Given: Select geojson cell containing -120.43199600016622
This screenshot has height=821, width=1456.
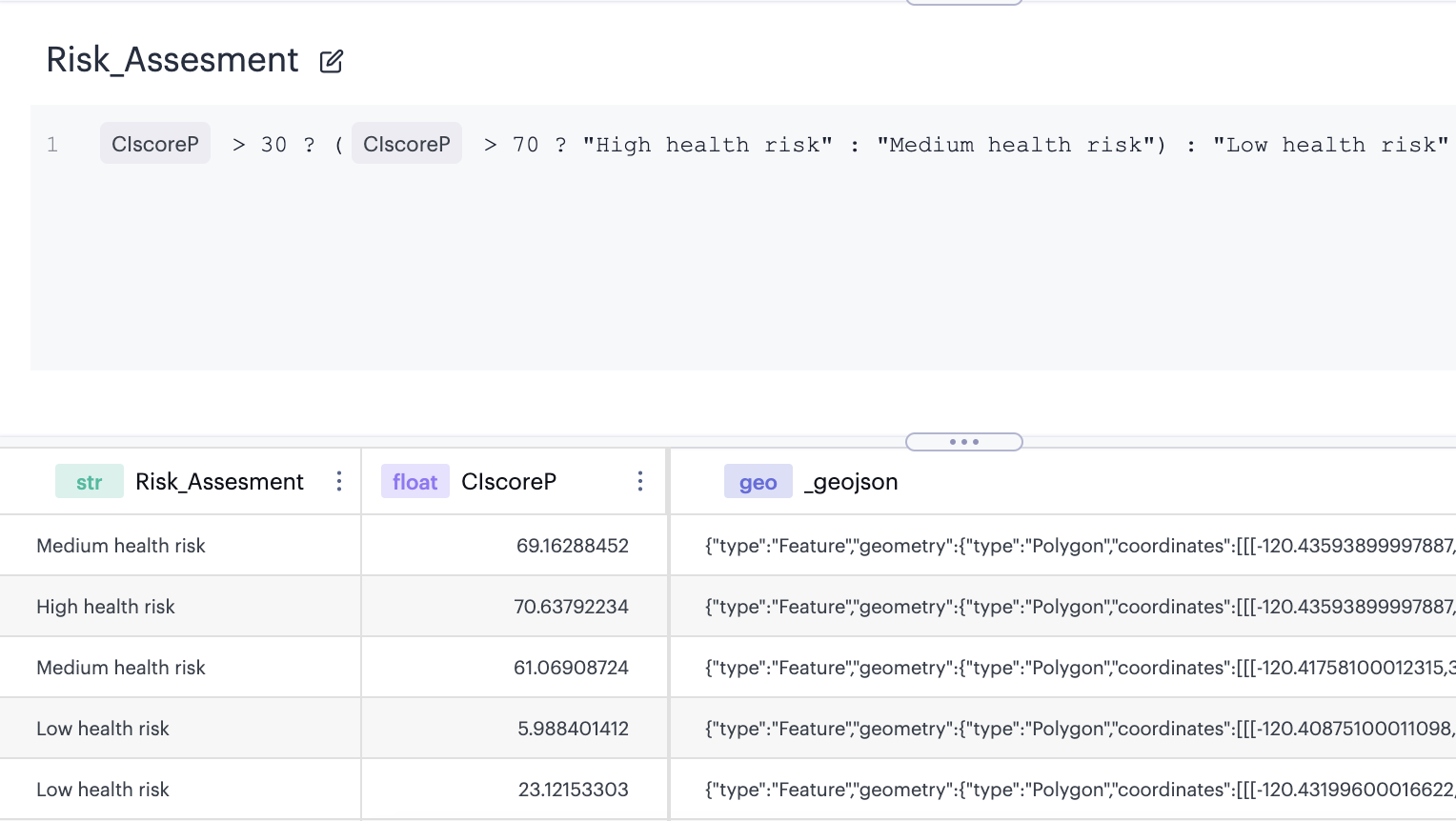Looking at the screenshot, I should 1063,790.
